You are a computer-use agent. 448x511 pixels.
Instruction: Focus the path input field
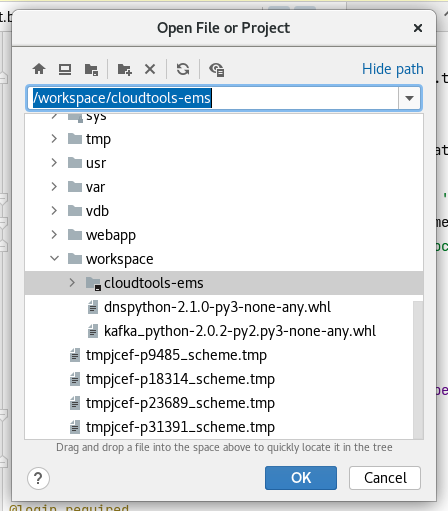[212, 98]
